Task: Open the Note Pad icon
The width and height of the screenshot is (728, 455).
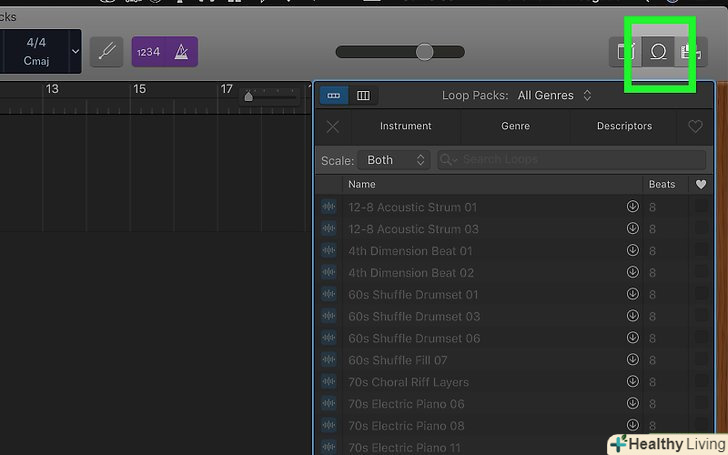Action: point(628,52)
